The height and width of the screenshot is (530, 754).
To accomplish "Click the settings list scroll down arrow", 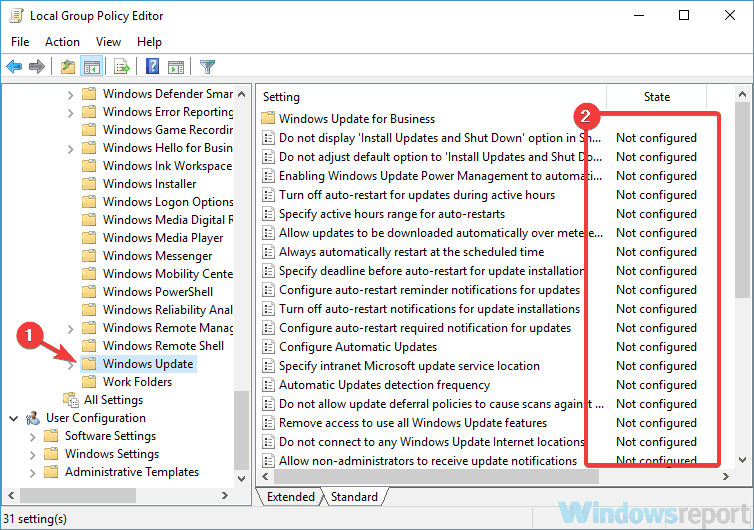I will 742,460.
